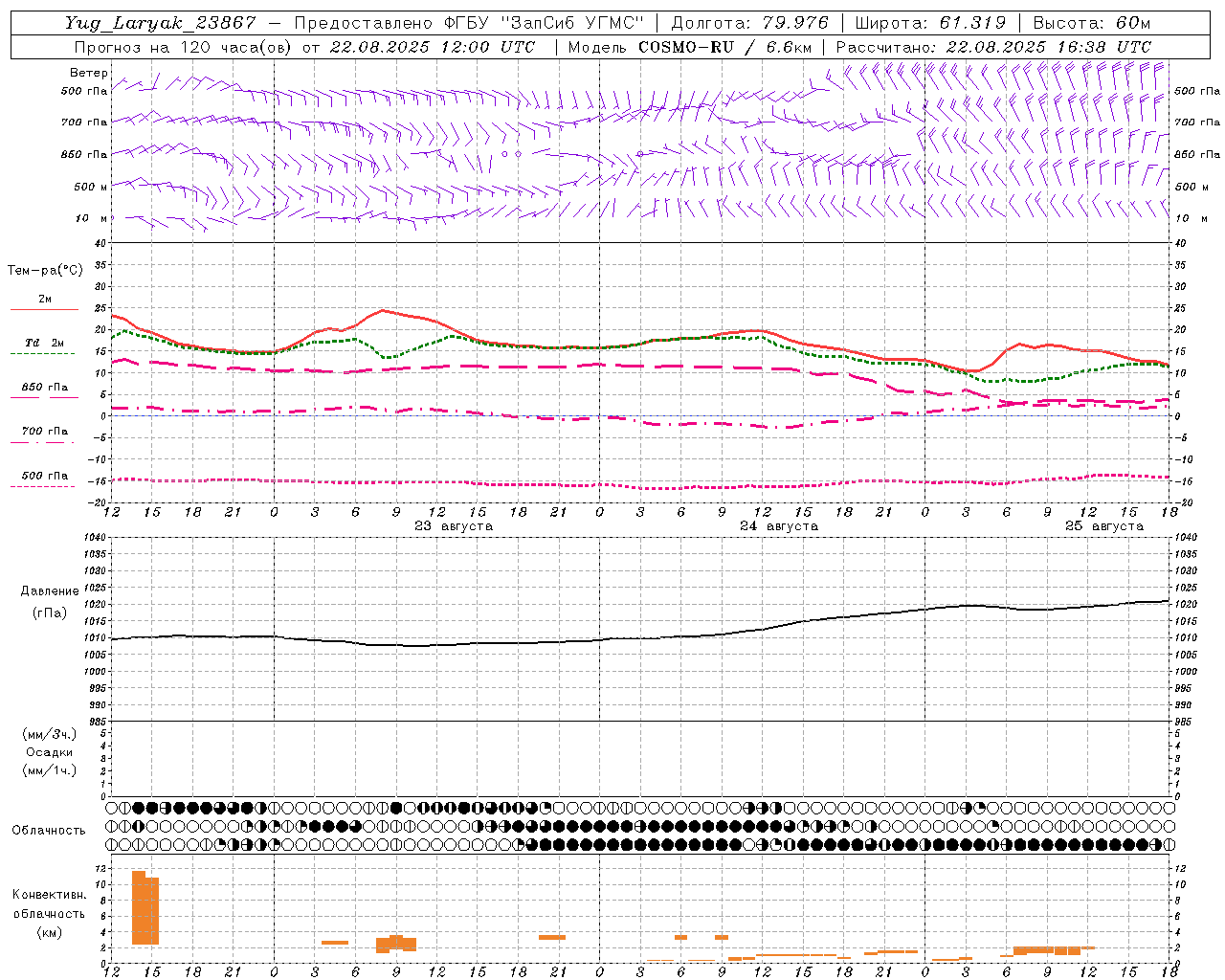Click the text ФГБУ "ЗапСиб УГМС"
The image size is (1225, 980).
tap(544, 23)
